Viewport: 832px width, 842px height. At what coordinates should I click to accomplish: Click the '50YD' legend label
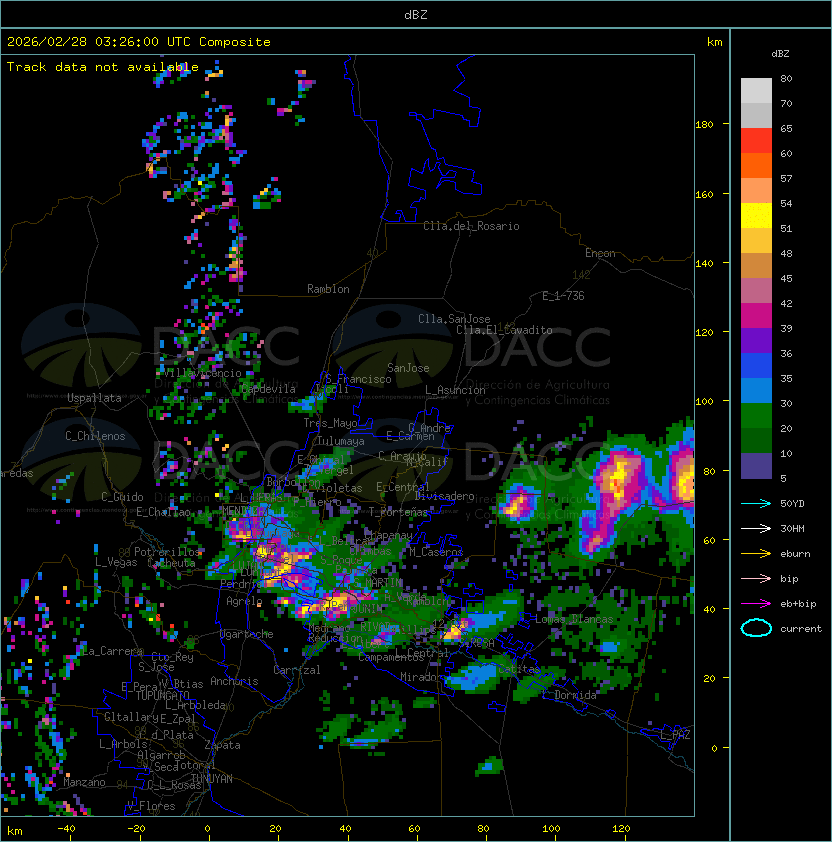[792, 504]
